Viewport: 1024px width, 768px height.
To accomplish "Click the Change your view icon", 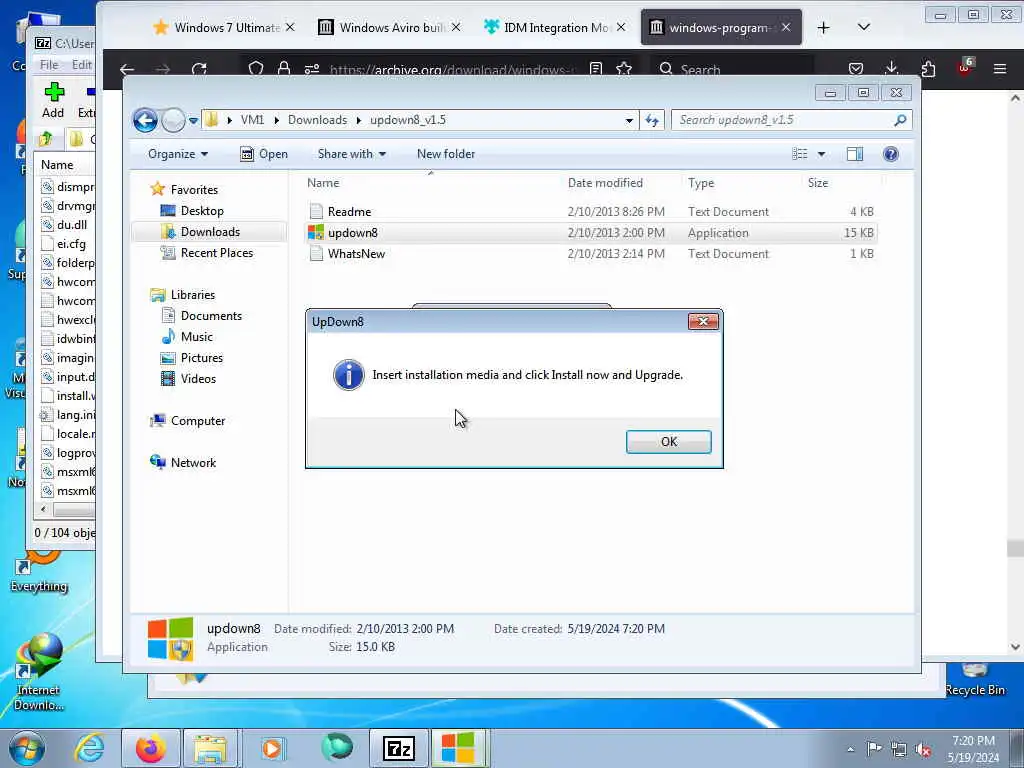I will pos(799,154).
